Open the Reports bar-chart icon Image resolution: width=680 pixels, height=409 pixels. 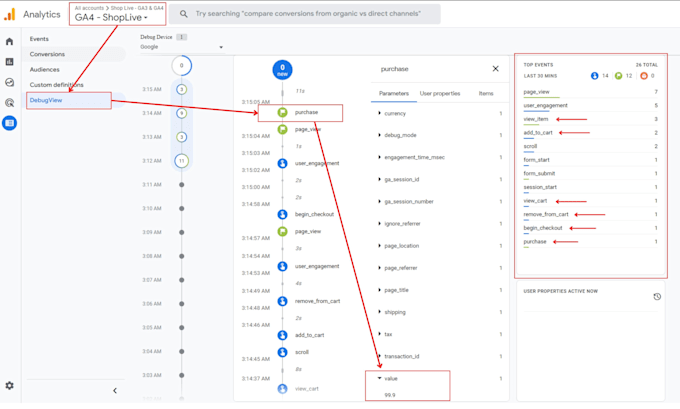coord(9,62)
